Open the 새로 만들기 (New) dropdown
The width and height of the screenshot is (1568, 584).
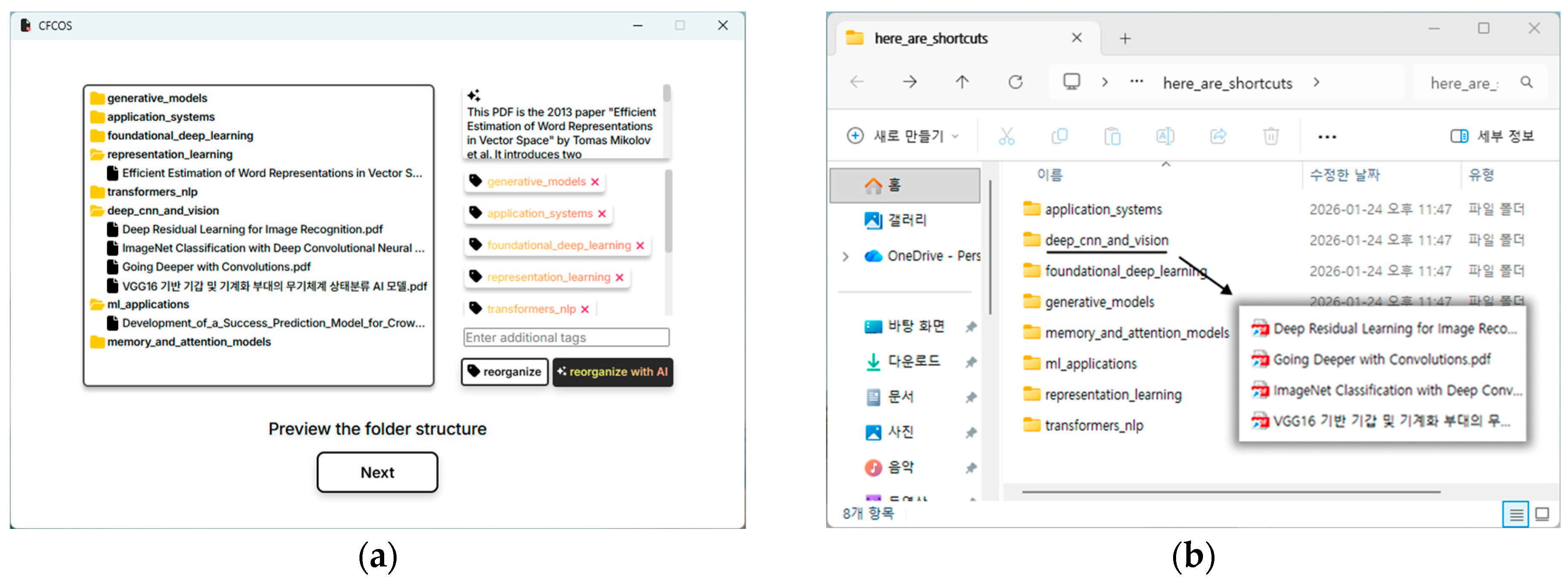[903, 136]
